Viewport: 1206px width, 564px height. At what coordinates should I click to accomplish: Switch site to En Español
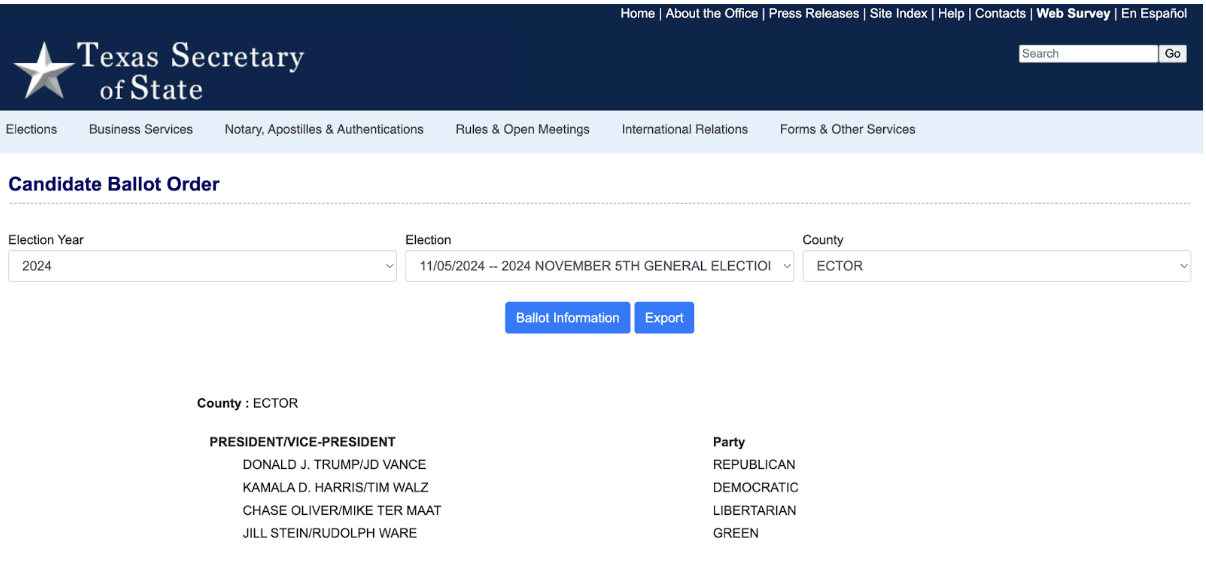coord(1154,14)
